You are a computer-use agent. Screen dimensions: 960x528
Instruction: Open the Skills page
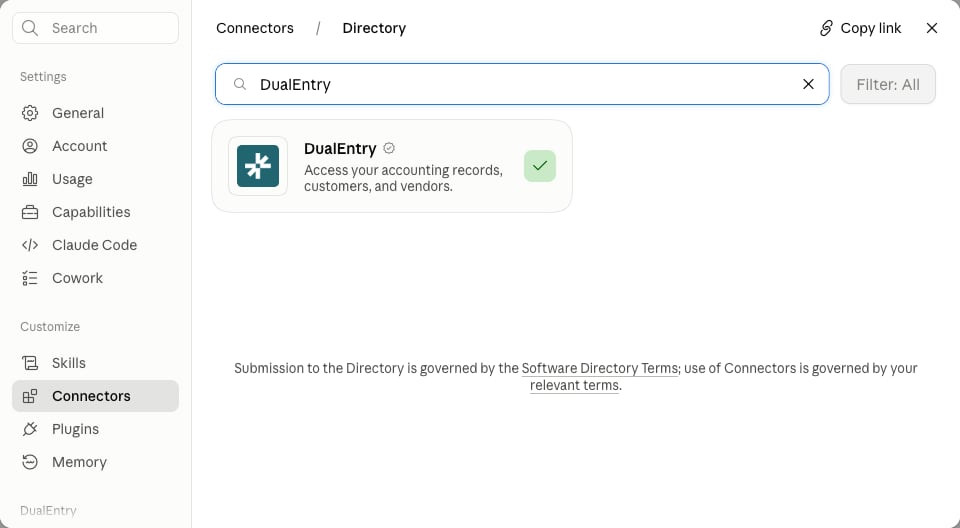[96, 363]
